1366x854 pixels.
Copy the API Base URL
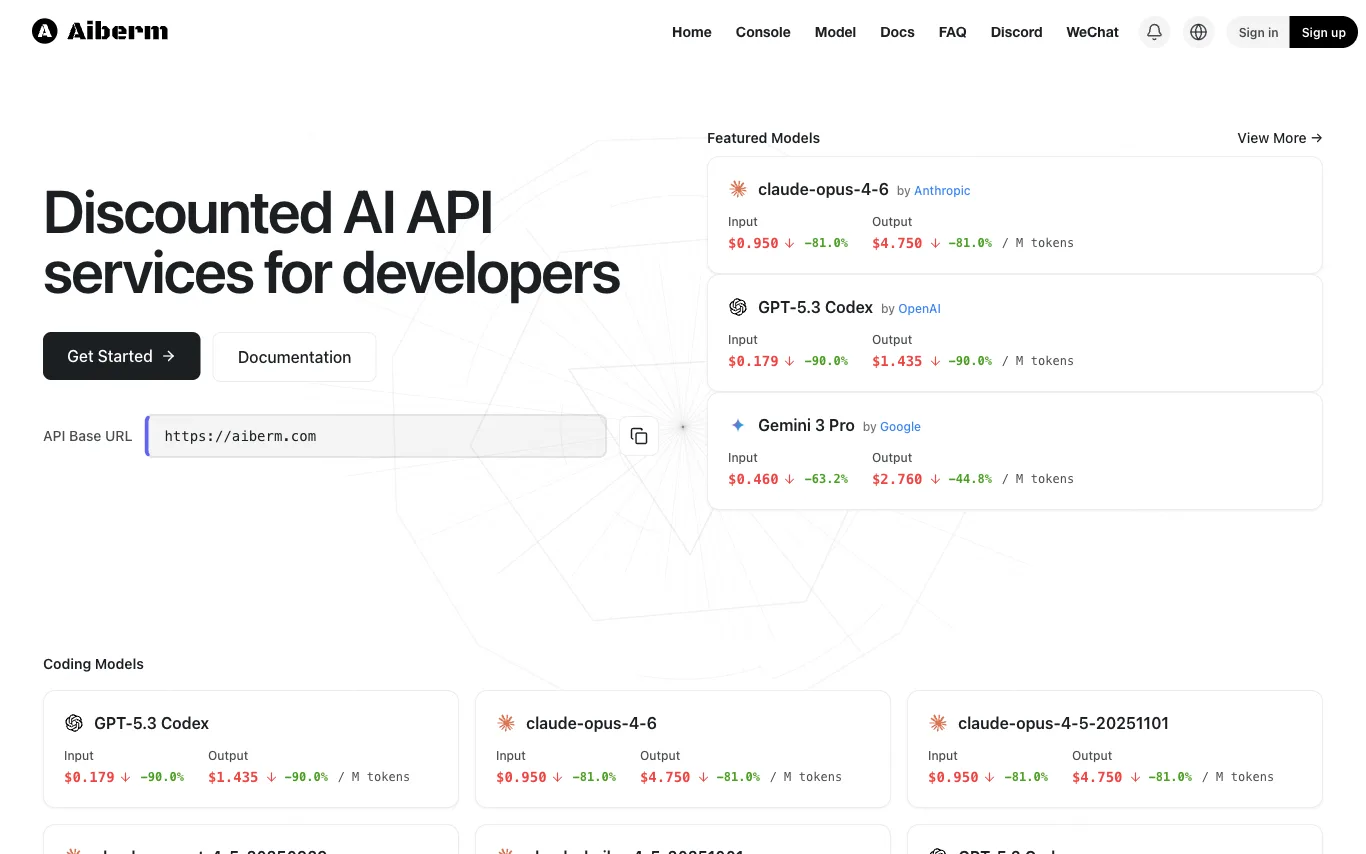coord(639,436)
